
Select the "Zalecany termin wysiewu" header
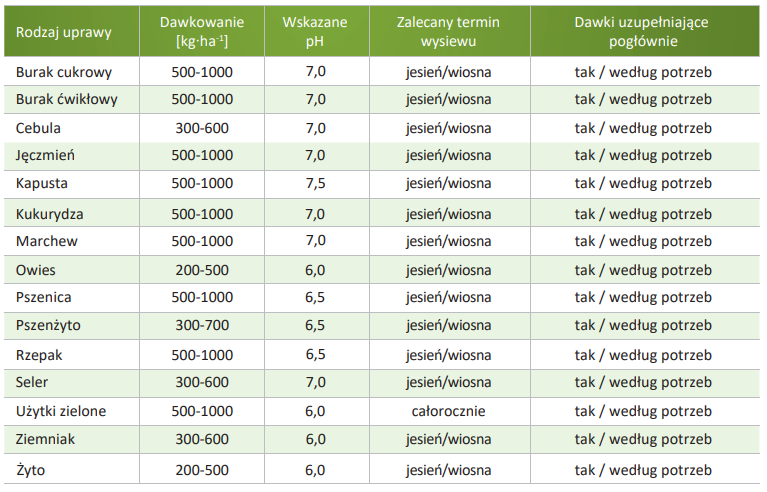(448, 31)
